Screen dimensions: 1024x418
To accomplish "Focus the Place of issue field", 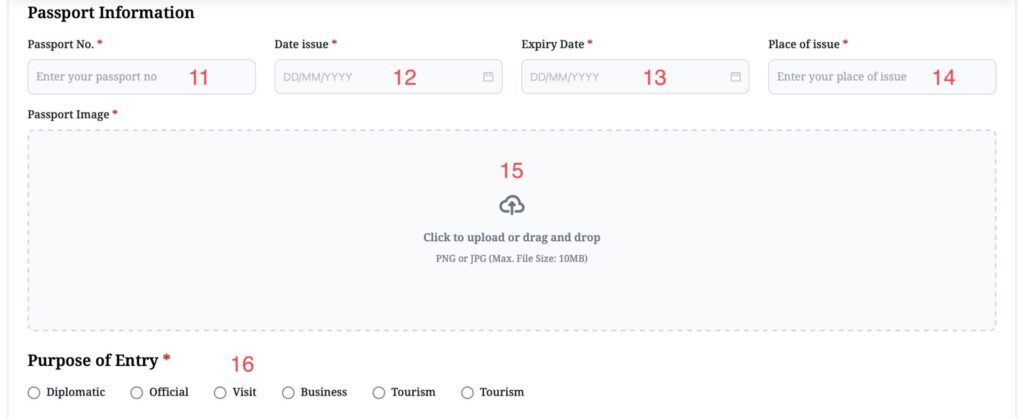I will coord(882,77).
